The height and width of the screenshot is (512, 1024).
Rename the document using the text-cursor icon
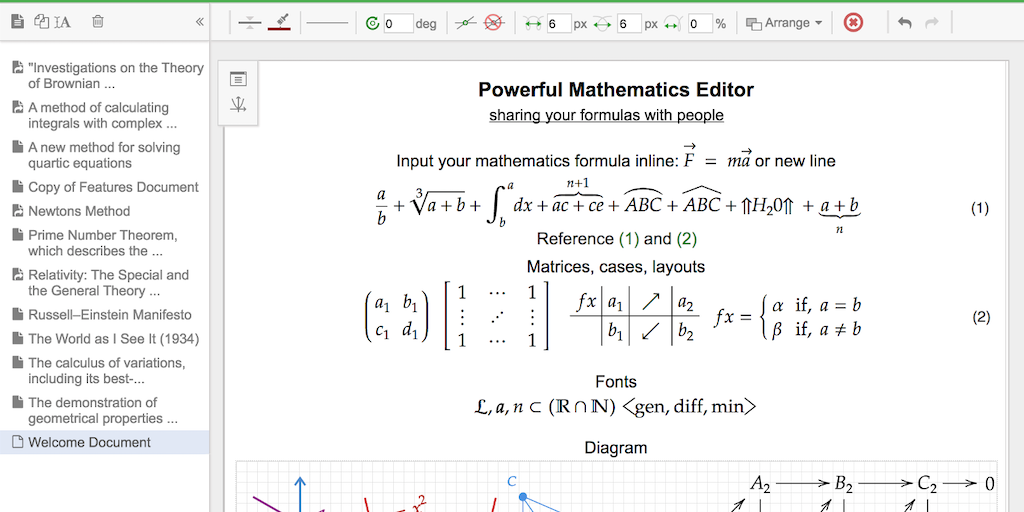(63, 22)
